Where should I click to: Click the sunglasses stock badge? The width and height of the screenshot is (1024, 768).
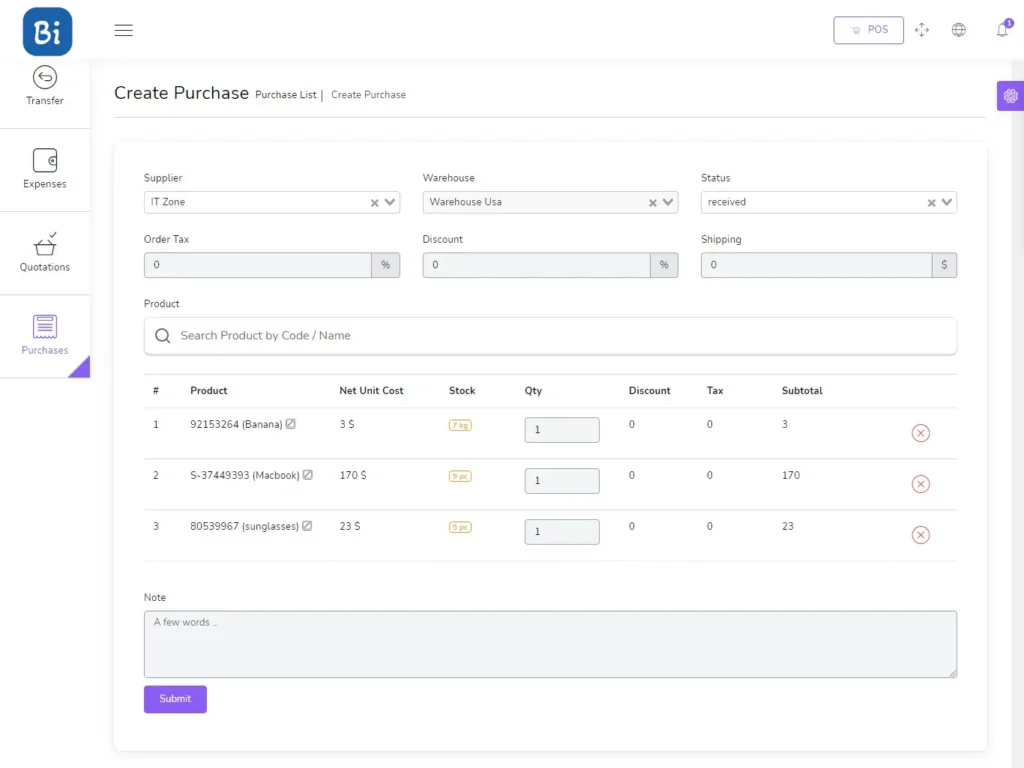[460, 527]
